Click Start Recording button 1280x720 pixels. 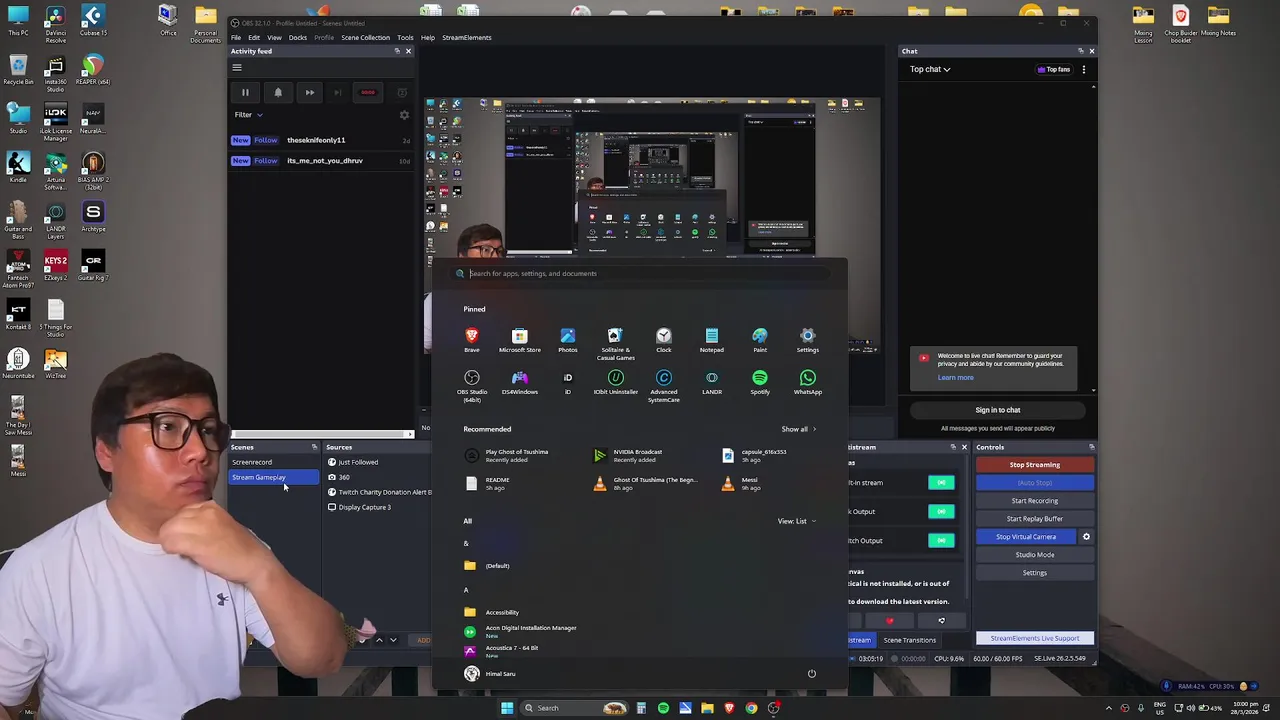coord(1035,501)
